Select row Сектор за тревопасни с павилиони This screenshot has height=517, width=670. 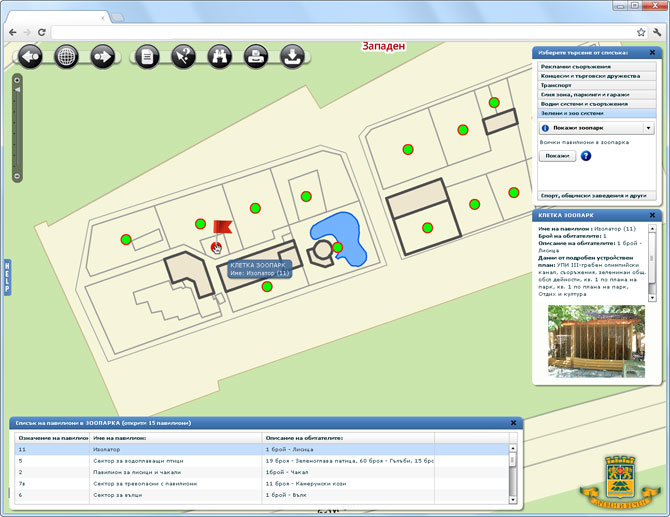[x=262, y=484]
